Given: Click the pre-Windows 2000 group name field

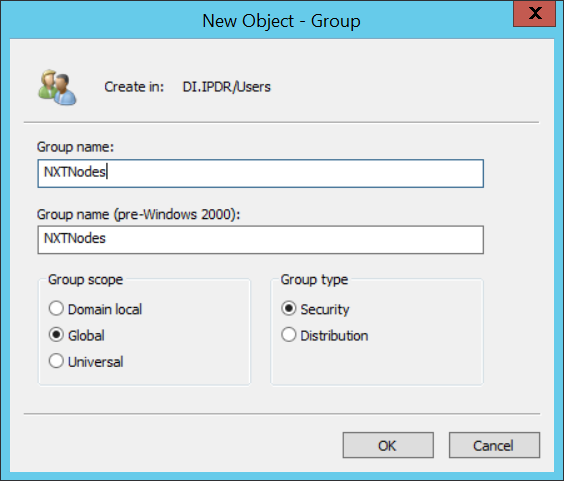Looking at the screenshot, I should click(x=260, y=240).
